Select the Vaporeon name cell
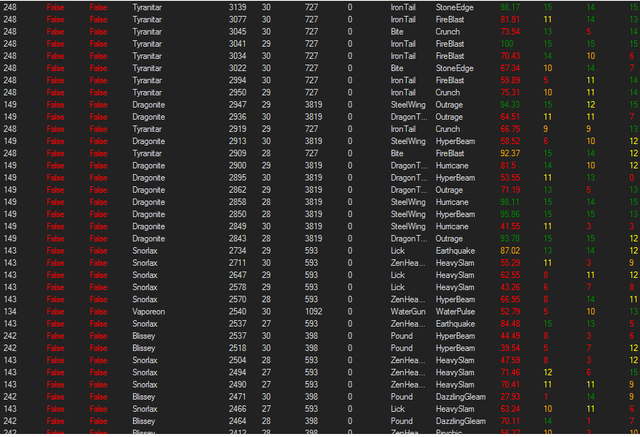640x437 pixels. (149, 312)
